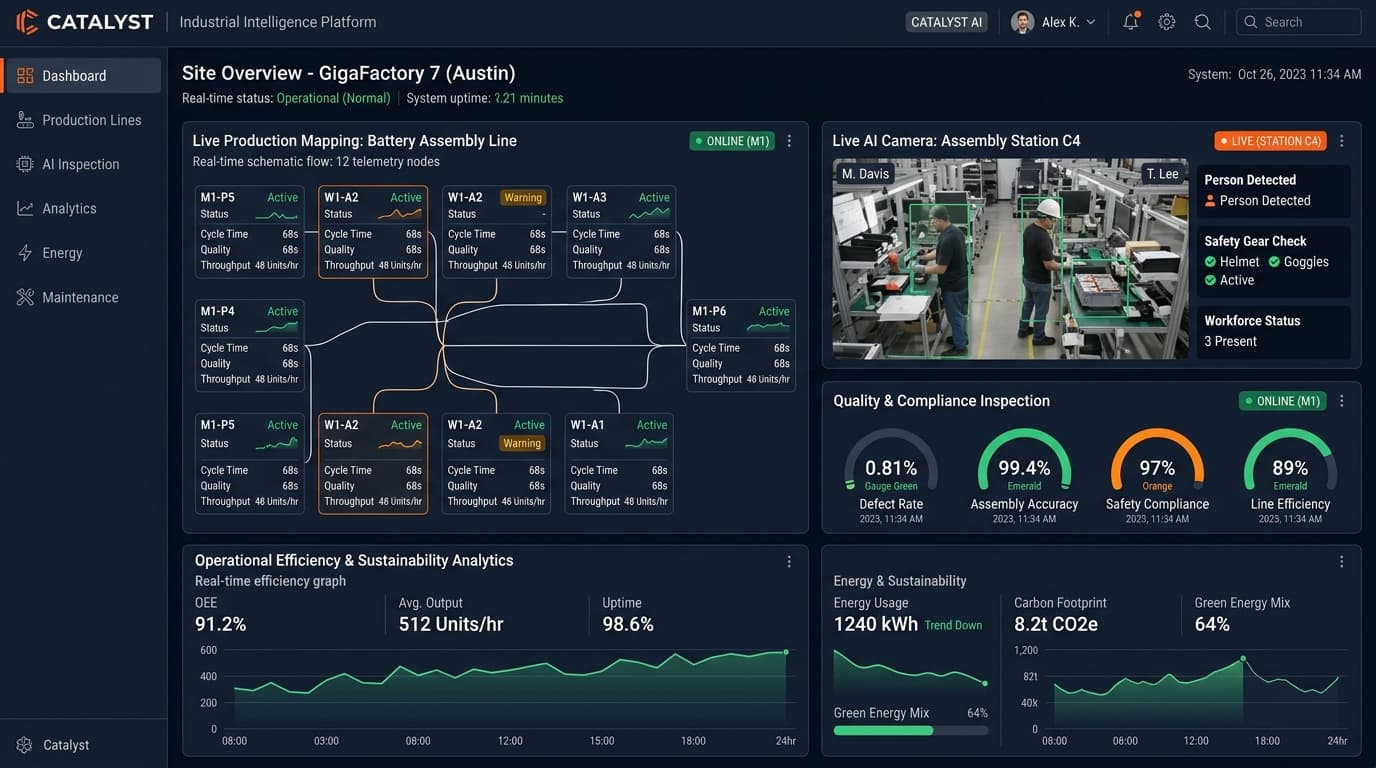The width and height of the screenshot is (1376, 768).
Task: Click the Catalyst logo icon in header
Action: [27, 21]
